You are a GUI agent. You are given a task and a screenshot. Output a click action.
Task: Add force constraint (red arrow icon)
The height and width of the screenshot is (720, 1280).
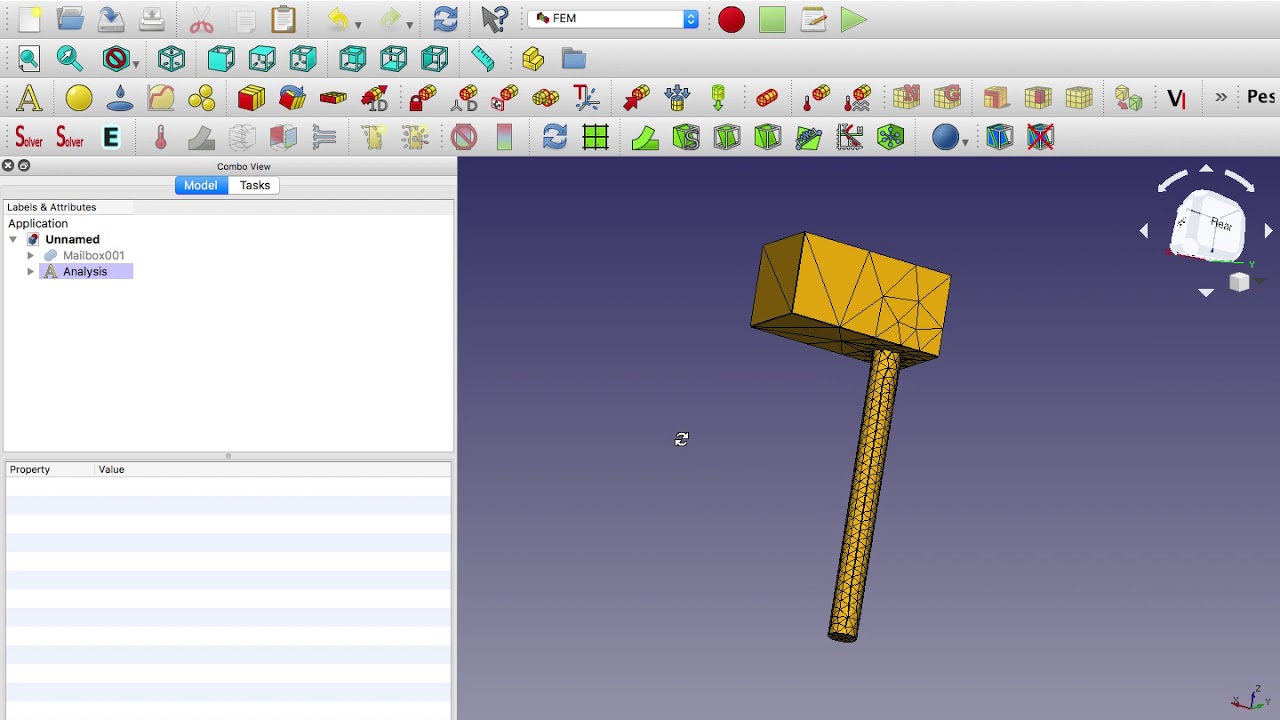point(636,98)
